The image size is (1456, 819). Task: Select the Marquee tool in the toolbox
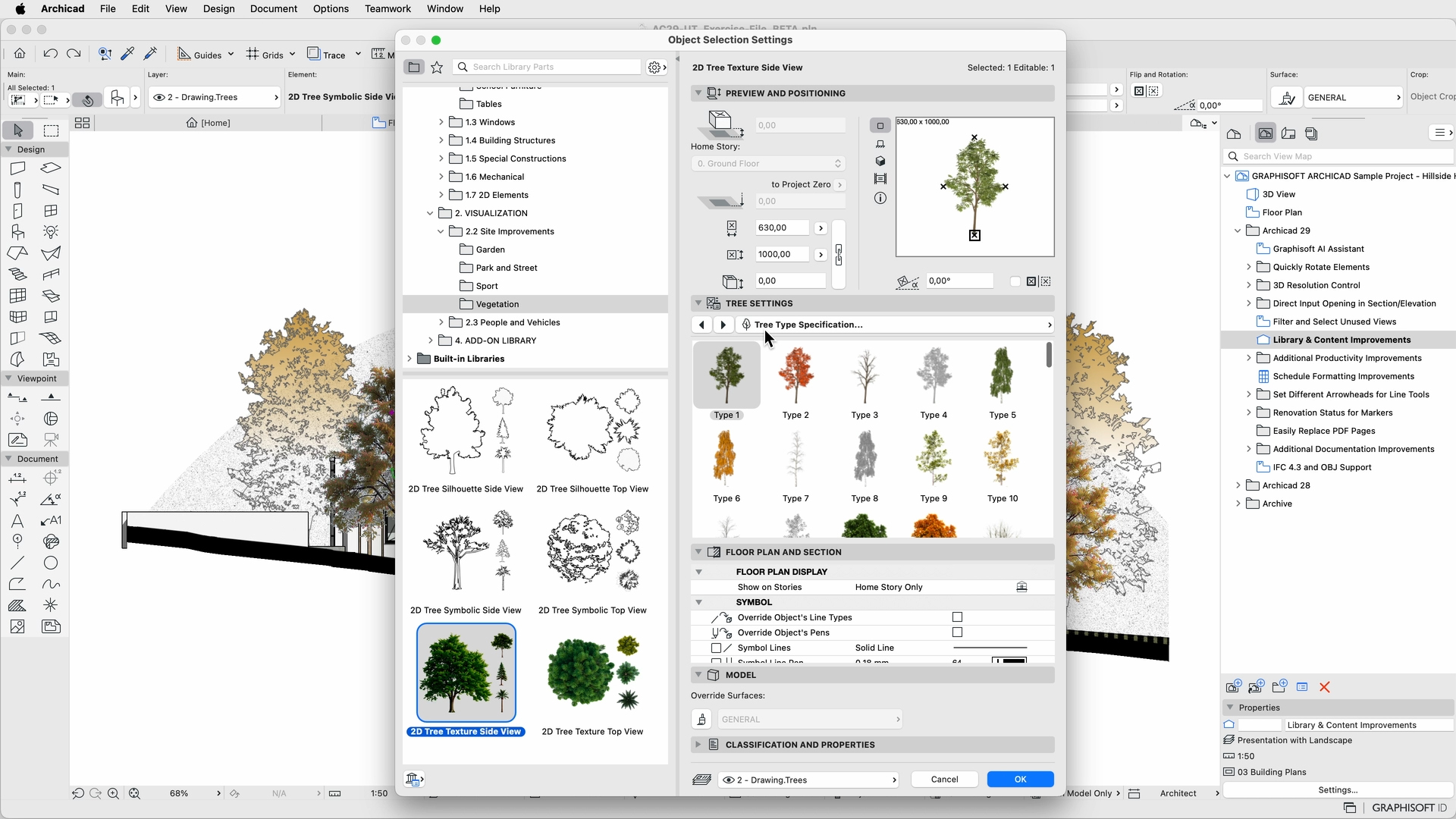click(51, 130)
